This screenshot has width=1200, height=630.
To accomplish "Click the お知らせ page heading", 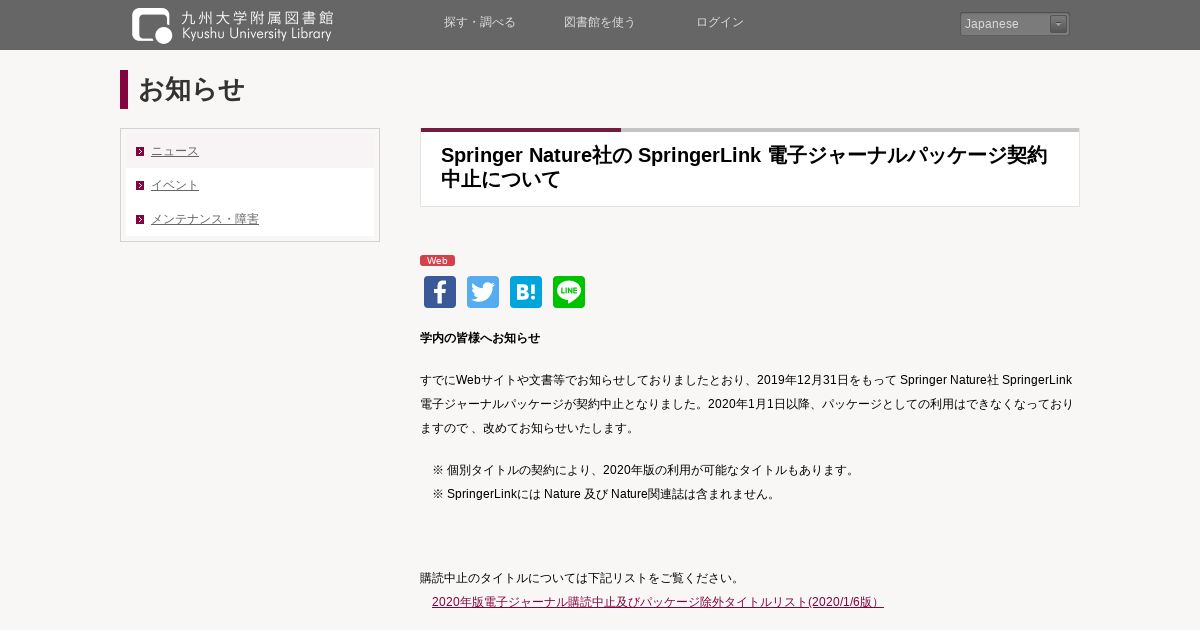I will point(191,90).
